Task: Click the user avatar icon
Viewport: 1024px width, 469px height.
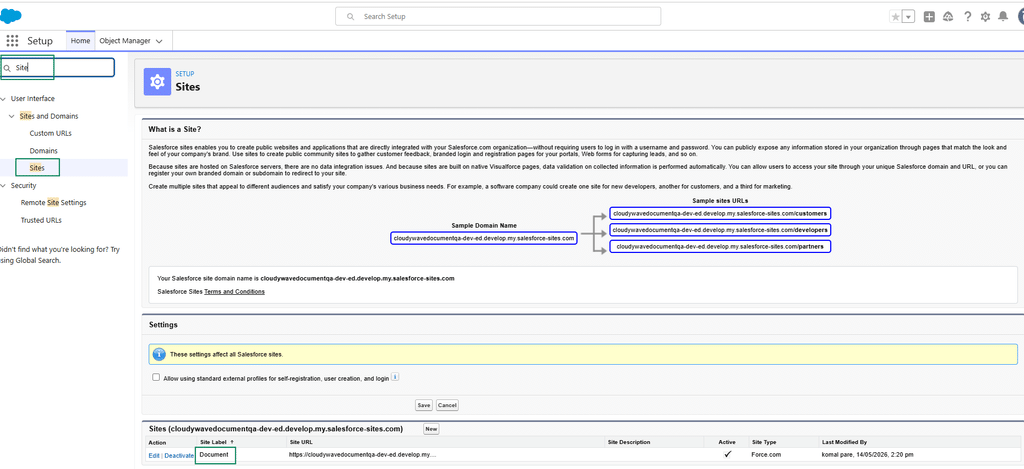Action: coord(1019,16)
